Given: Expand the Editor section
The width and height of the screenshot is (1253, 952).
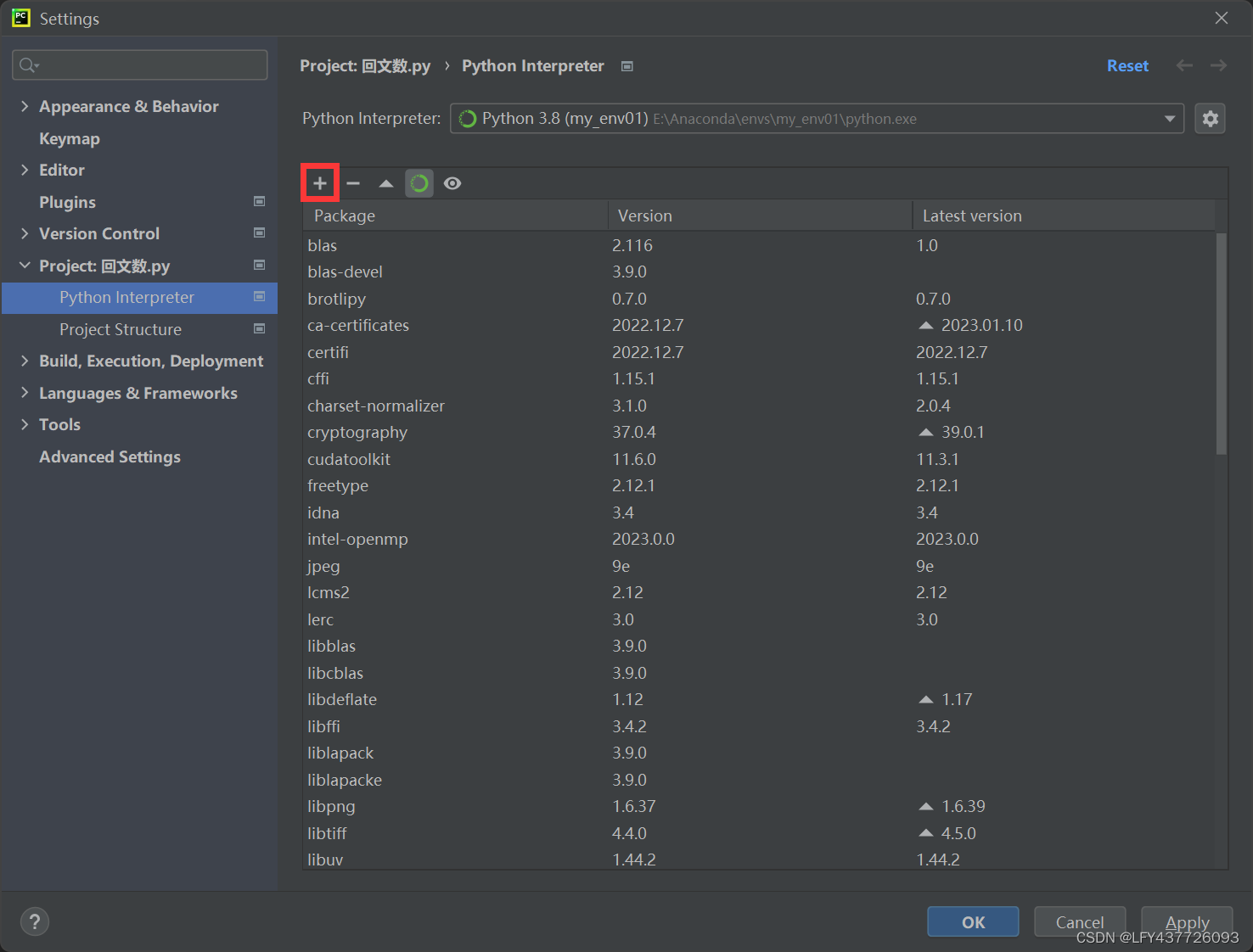Looking at the screenshot, I should [x=25, y=170].
